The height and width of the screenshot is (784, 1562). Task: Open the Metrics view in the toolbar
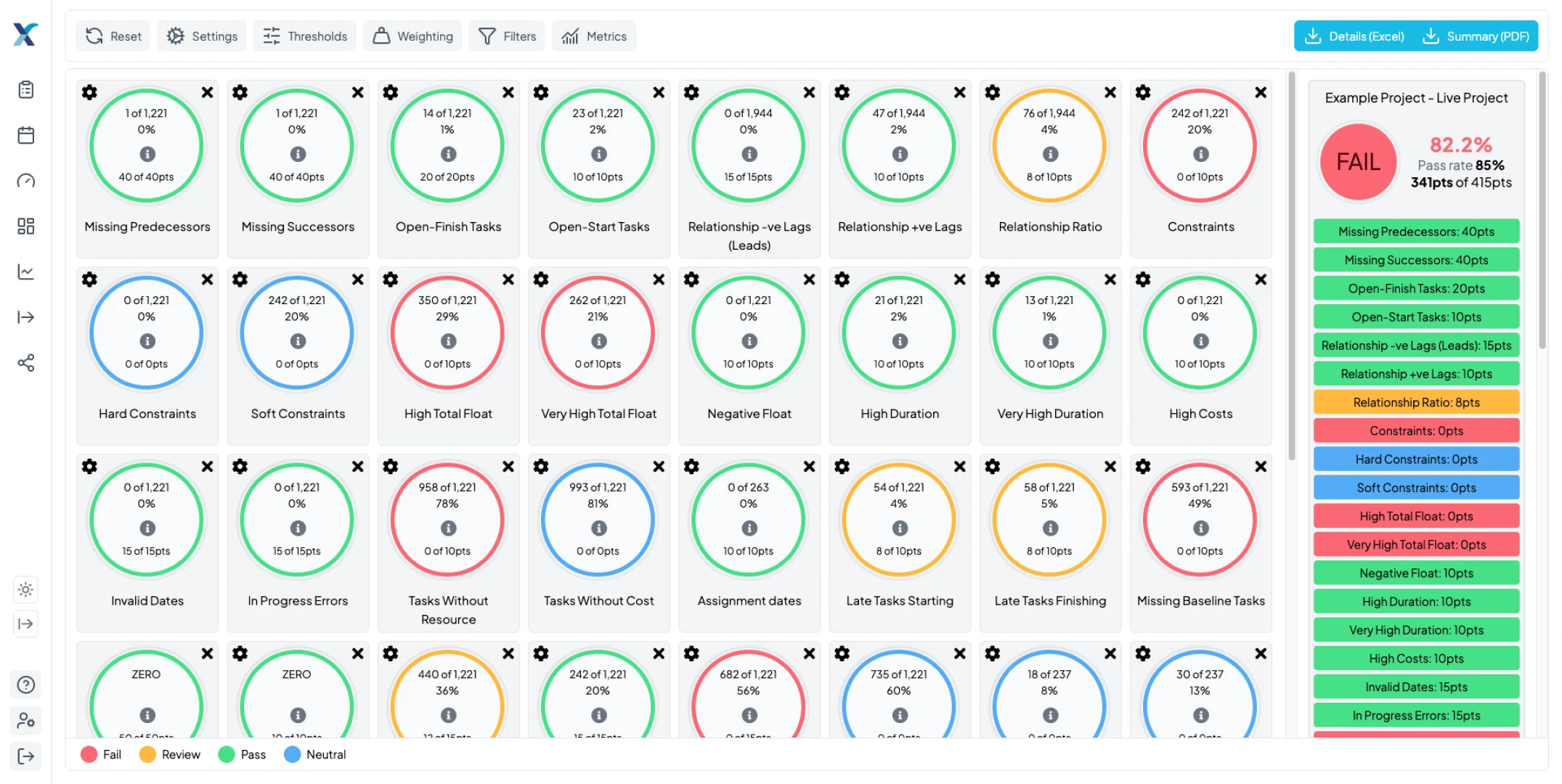click(594, 36)
